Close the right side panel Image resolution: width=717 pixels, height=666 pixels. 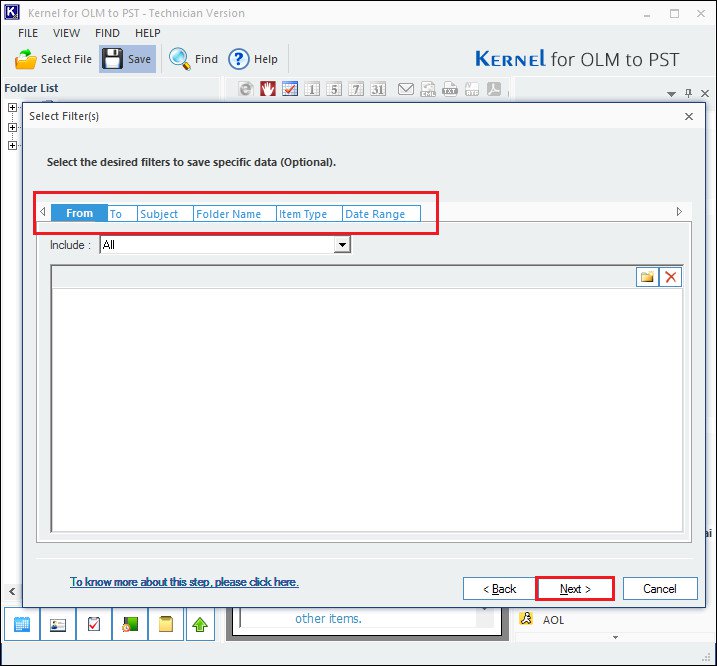coord(705,93)
